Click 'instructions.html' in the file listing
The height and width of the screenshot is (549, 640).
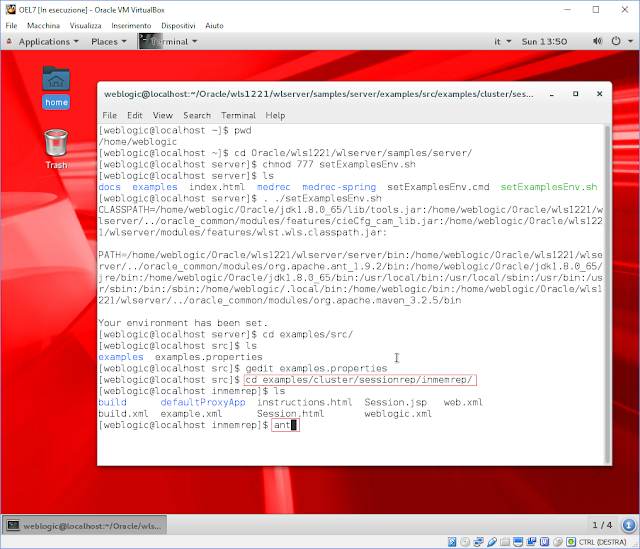304,402
